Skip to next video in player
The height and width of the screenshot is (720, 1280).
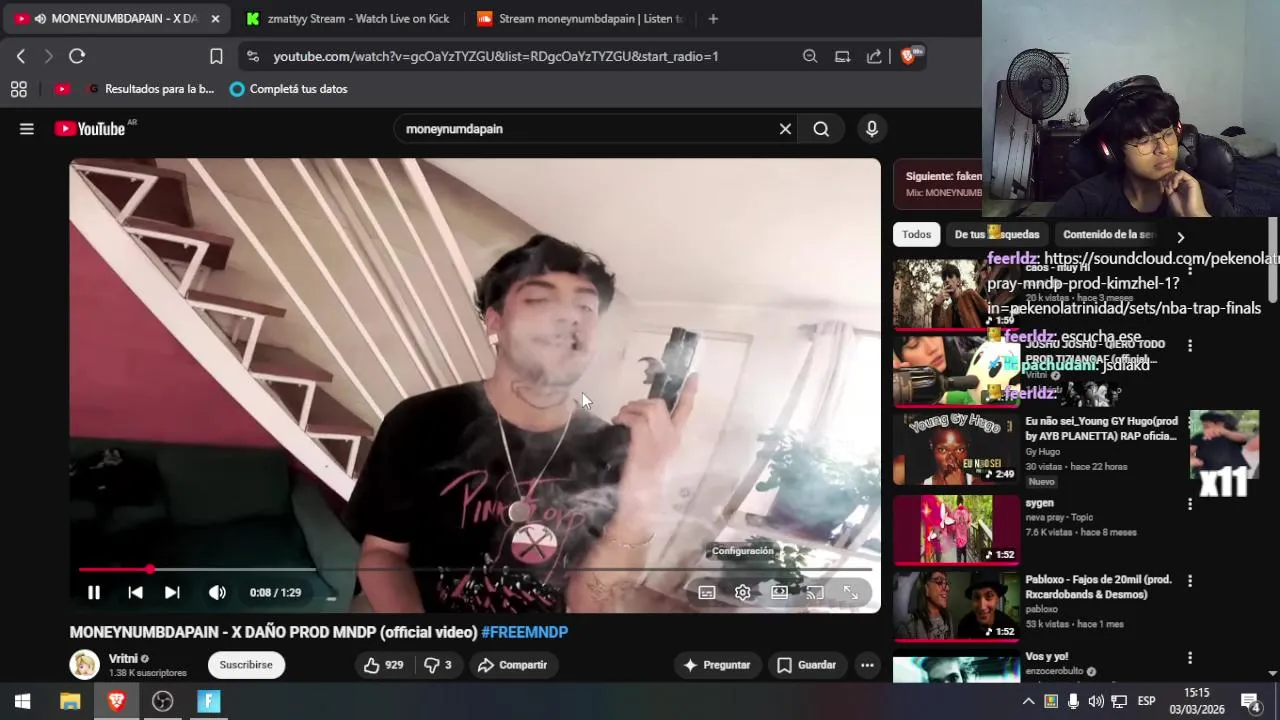tap(172, 593)
